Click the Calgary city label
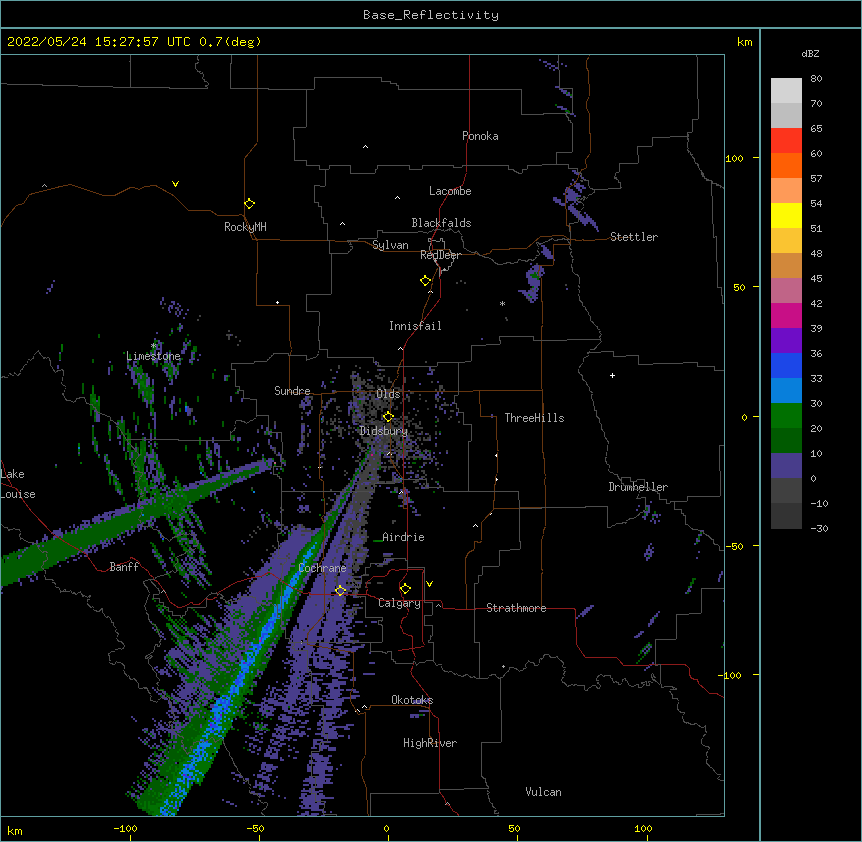862x842 pixels. (x=400, y=603)
